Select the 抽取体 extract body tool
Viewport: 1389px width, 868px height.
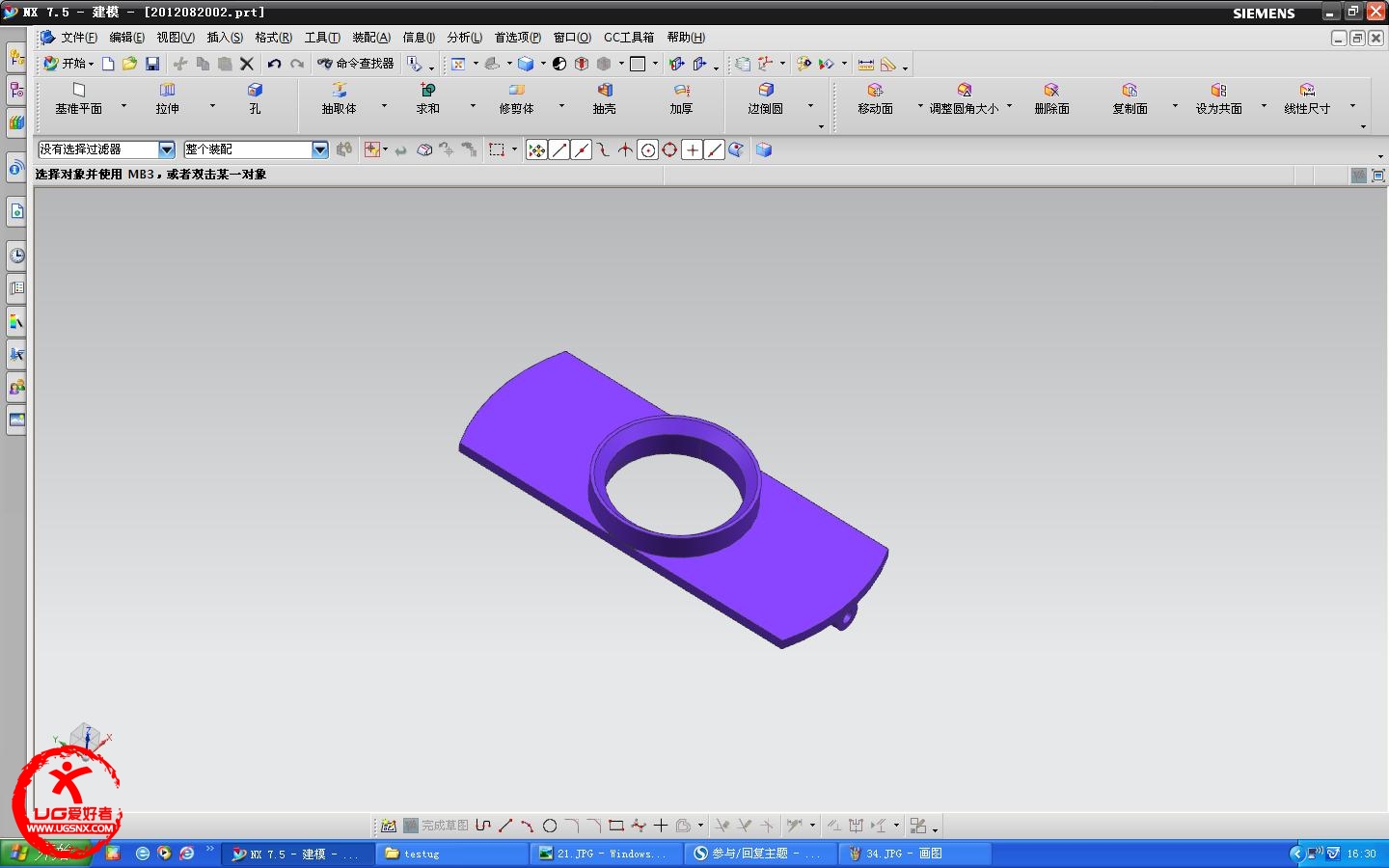tap(340, 99)
